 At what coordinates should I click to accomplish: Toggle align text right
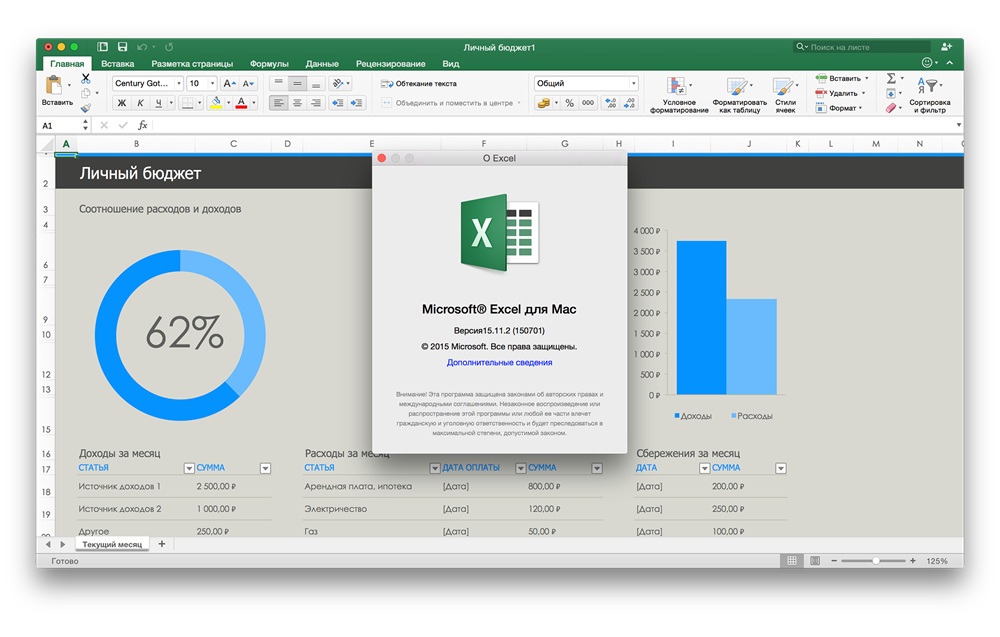tap(315, 103)
